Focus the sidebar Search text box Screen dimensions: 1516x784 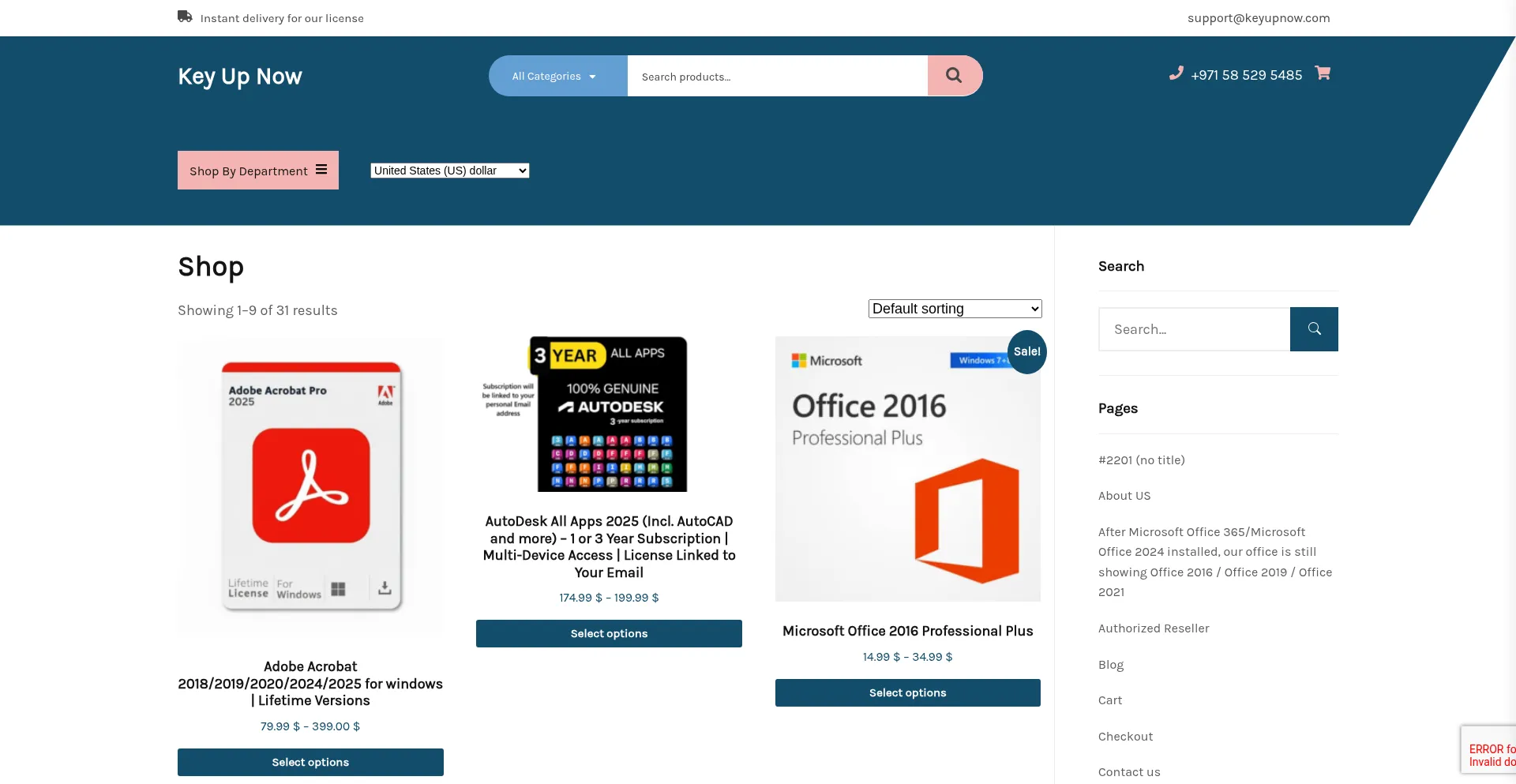(x=1194, y=329)
